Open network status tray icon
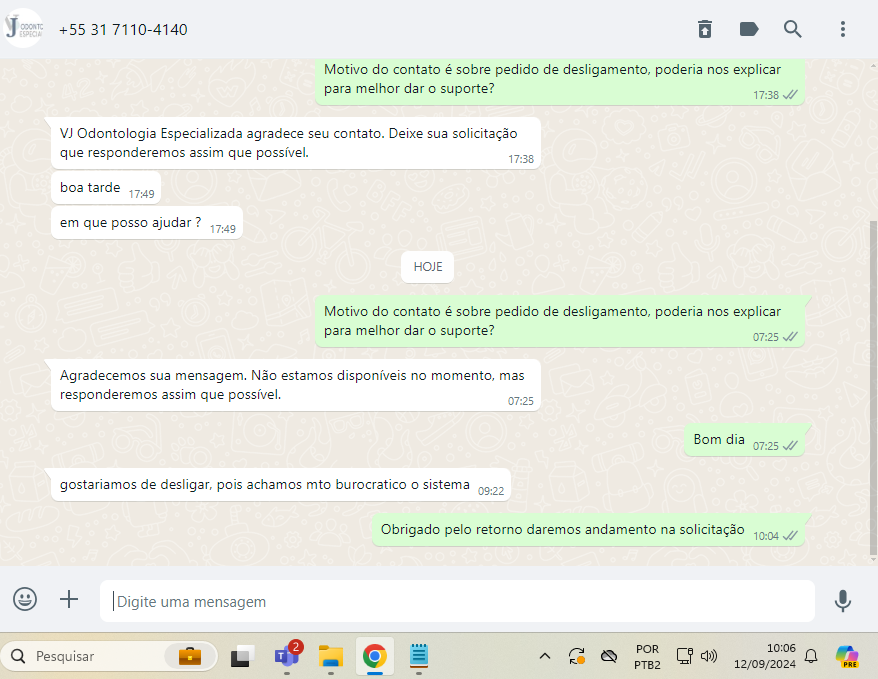Screen dimensions: 878x679 684,655
